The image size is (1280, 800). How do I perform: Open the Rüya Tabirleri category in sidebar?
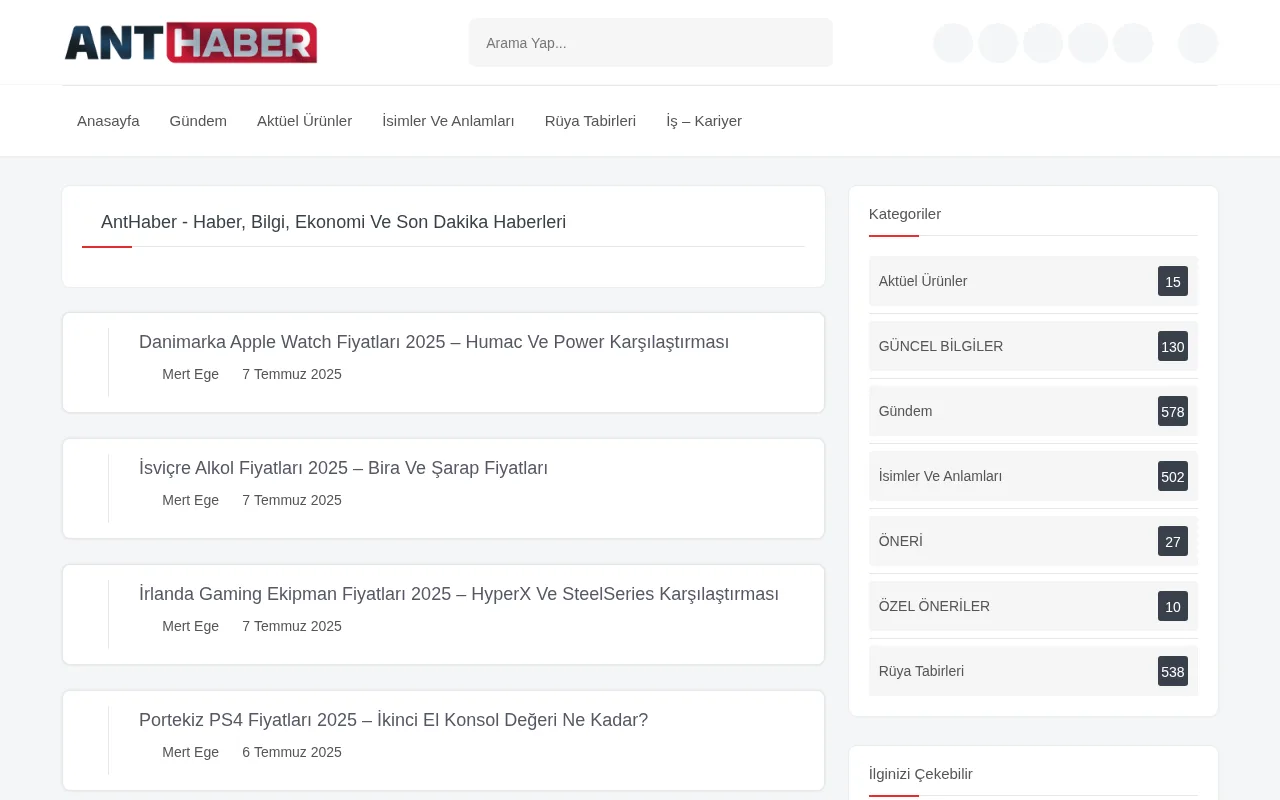coord(921,671)
